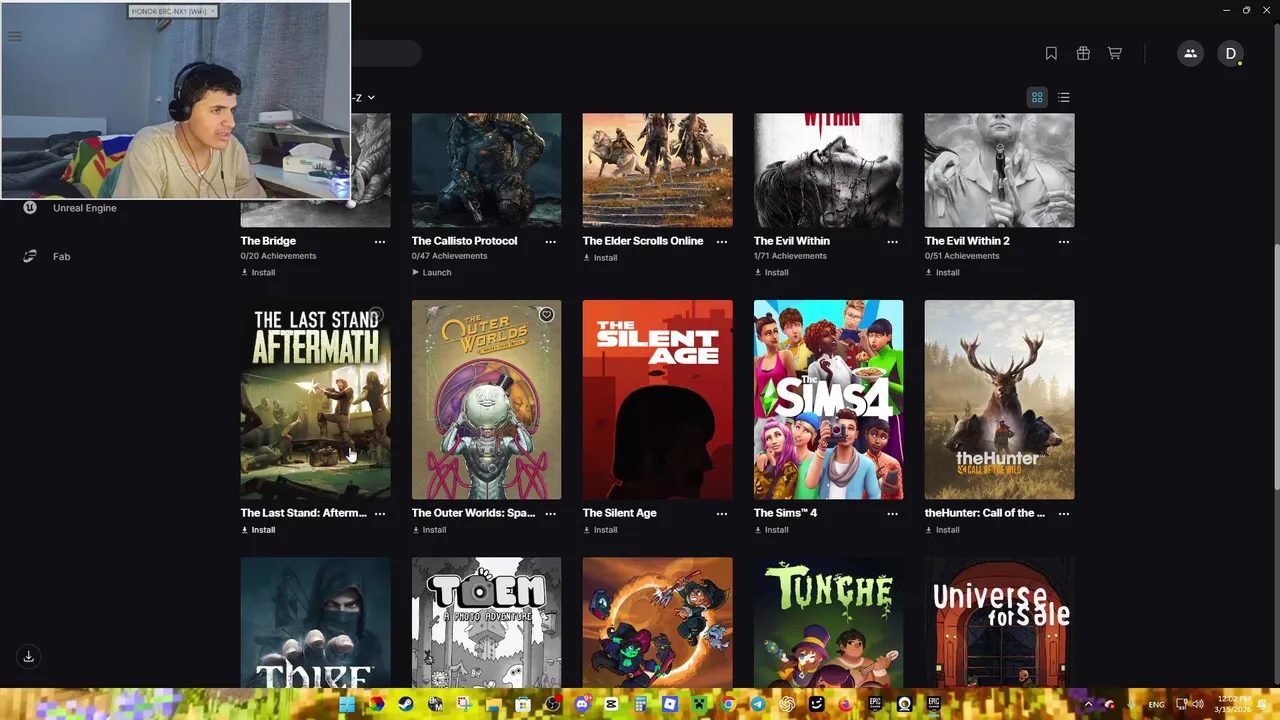
Task: Open options menu for theHunter: Call of the Wild
Action: (1064, 514)
